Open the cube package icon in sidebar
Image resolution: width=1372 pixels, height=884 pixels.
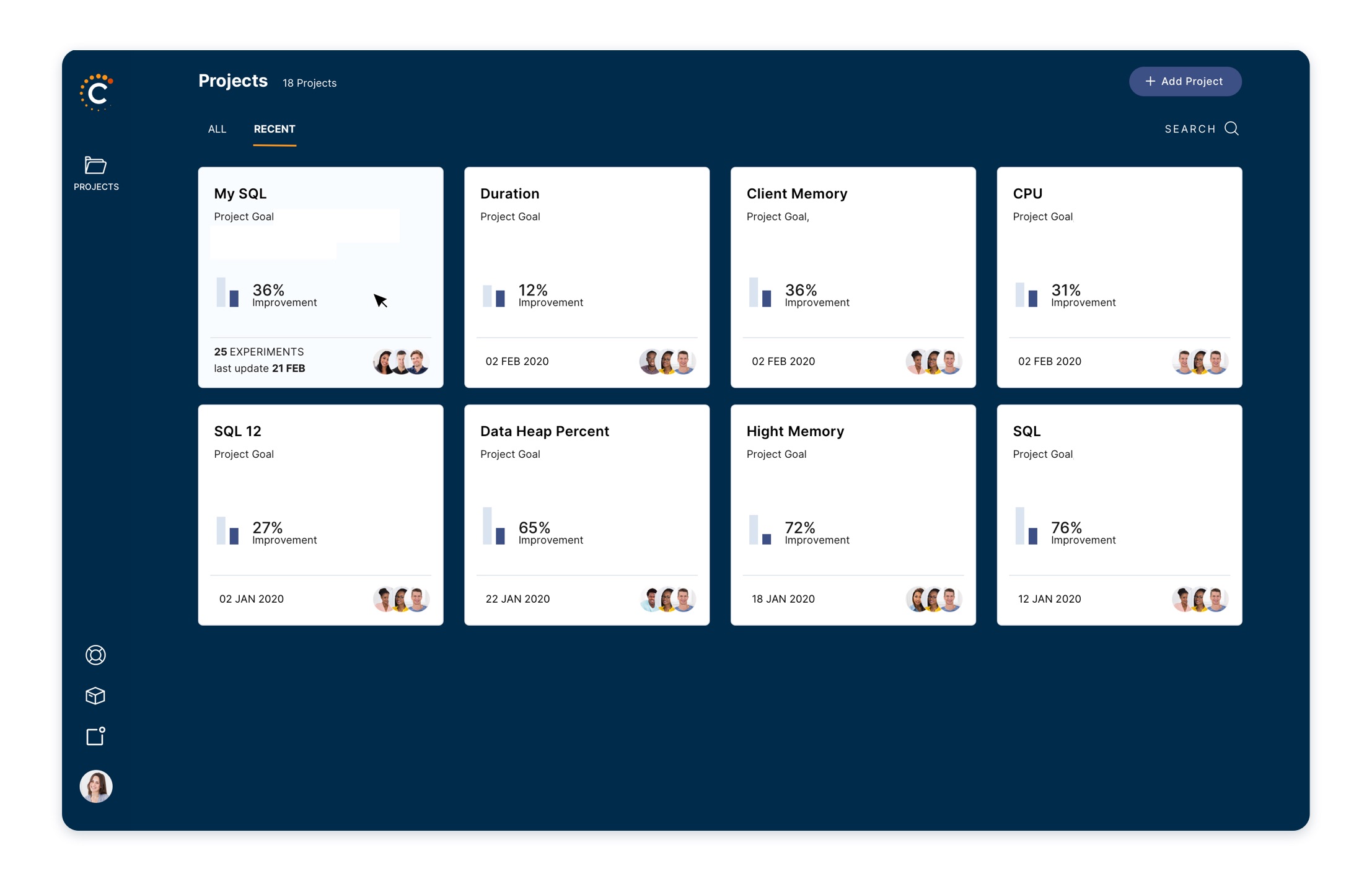click(95, 696)
